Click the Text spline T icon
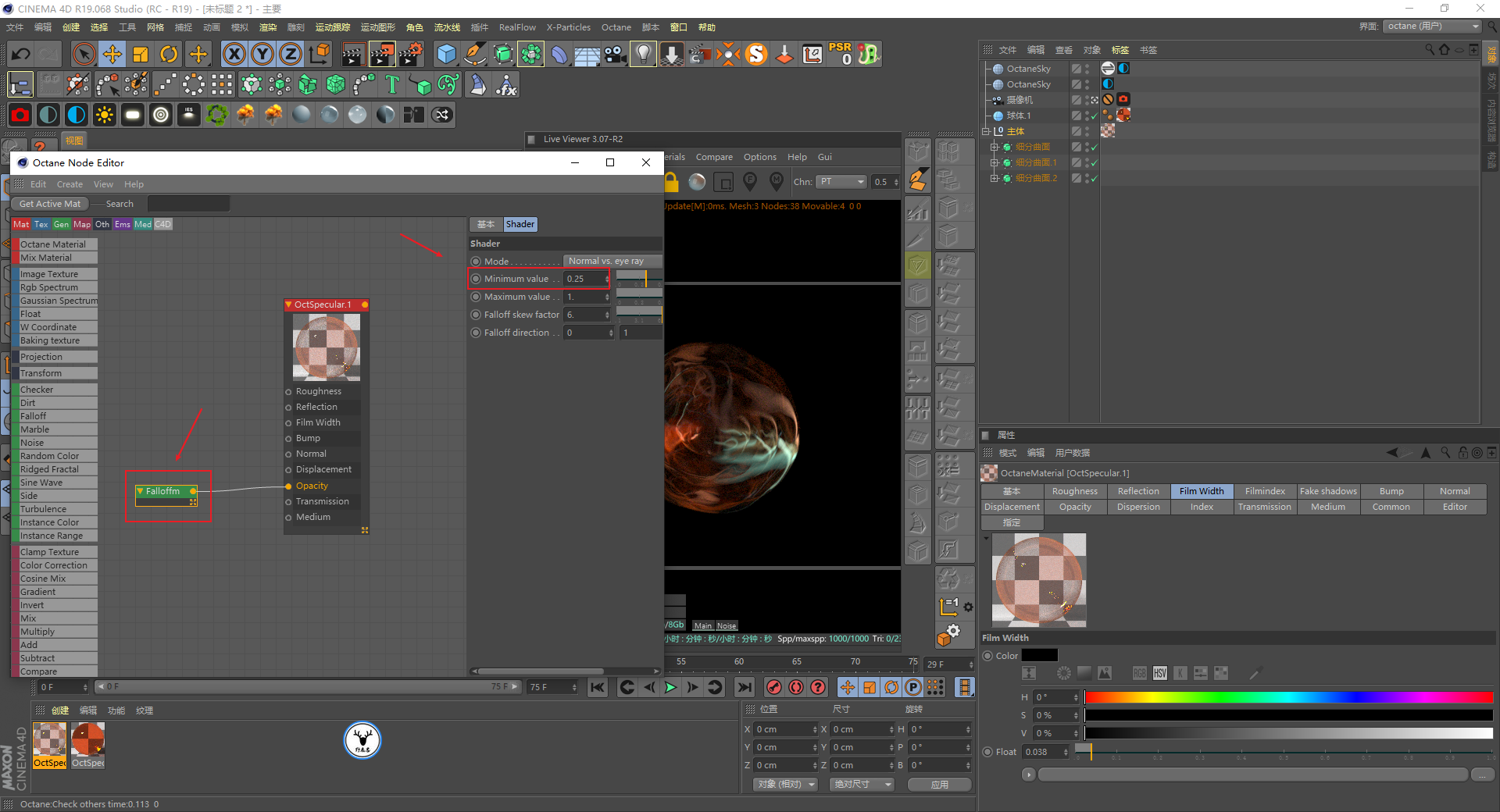Image resolution: width=1500 pixels, height=812 pixels. (x=392, y=84)
